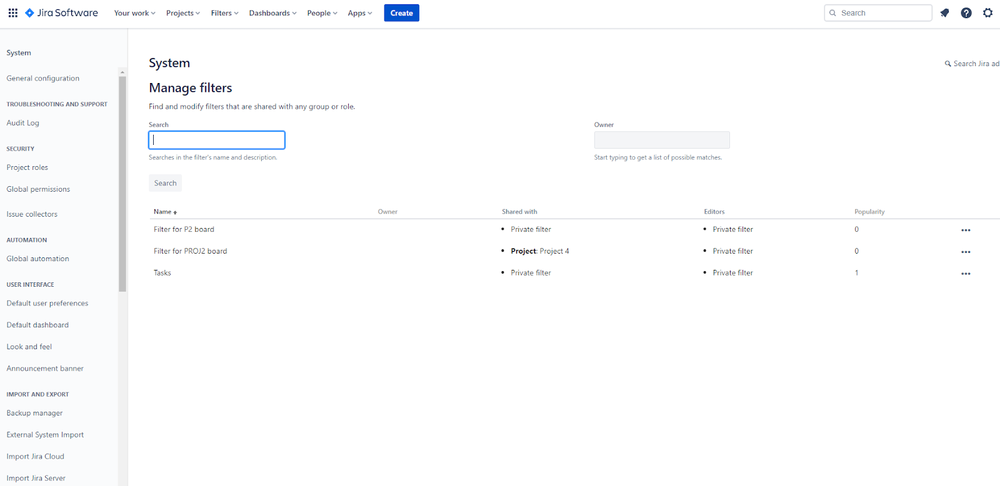Open Global permissions in sidebar
Viewport: 1000px width, 486px height.
(x=38, y=189)
